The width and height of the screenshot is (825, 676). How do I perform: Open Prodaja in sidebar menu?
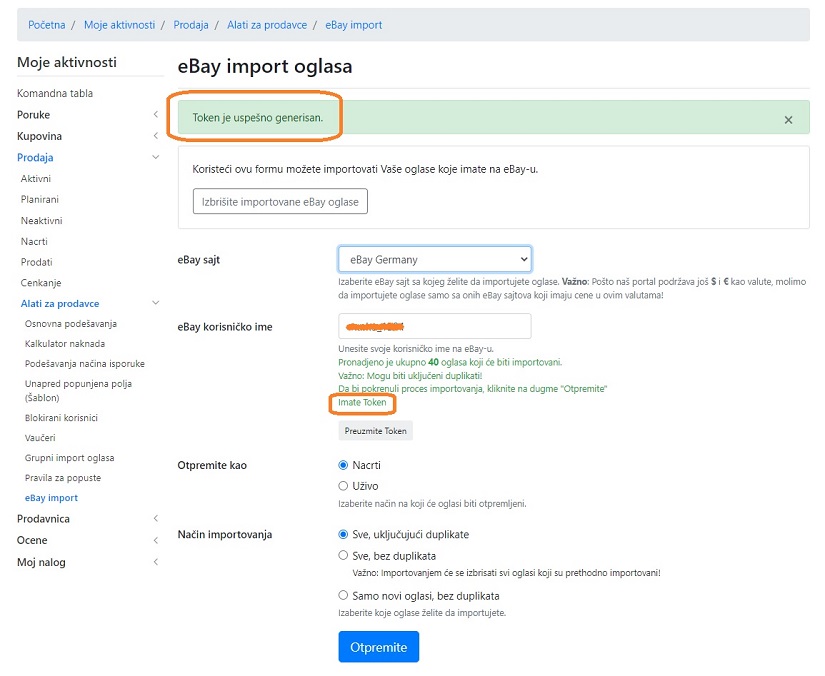pos(35,157)
